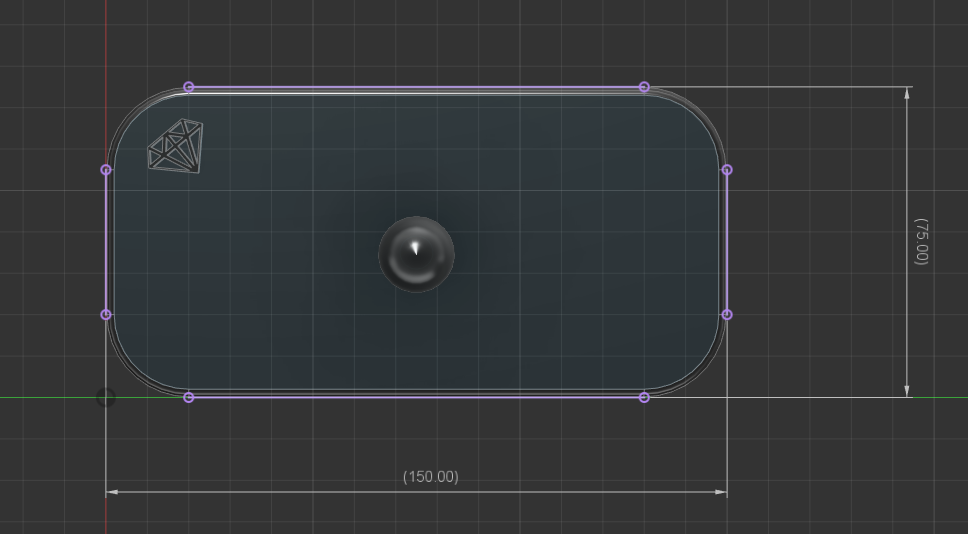Select the vertical 75.00 dimension line
Image resolution: width=968 pixels, height=534 pixels.
906,242
